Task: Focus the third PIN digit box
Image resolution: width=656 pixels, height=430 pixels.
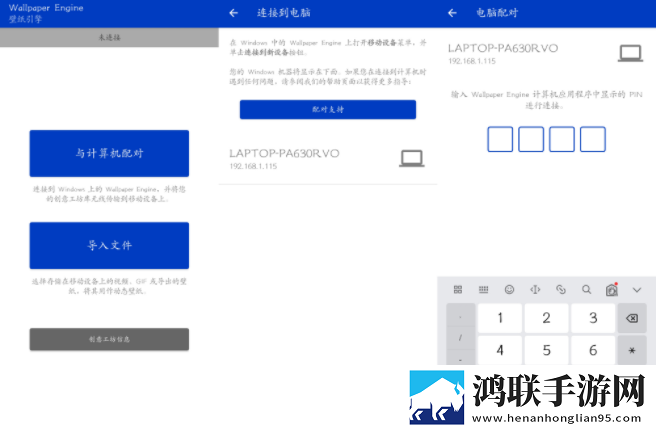Action: click(x=561, y=139)
